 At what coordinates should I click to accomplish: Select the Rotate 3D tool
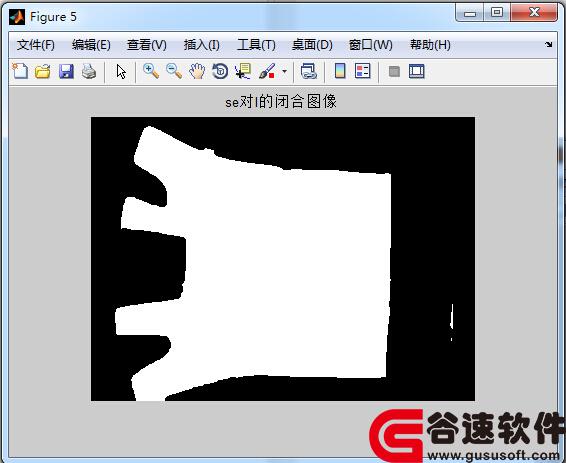tap(220, 71)
